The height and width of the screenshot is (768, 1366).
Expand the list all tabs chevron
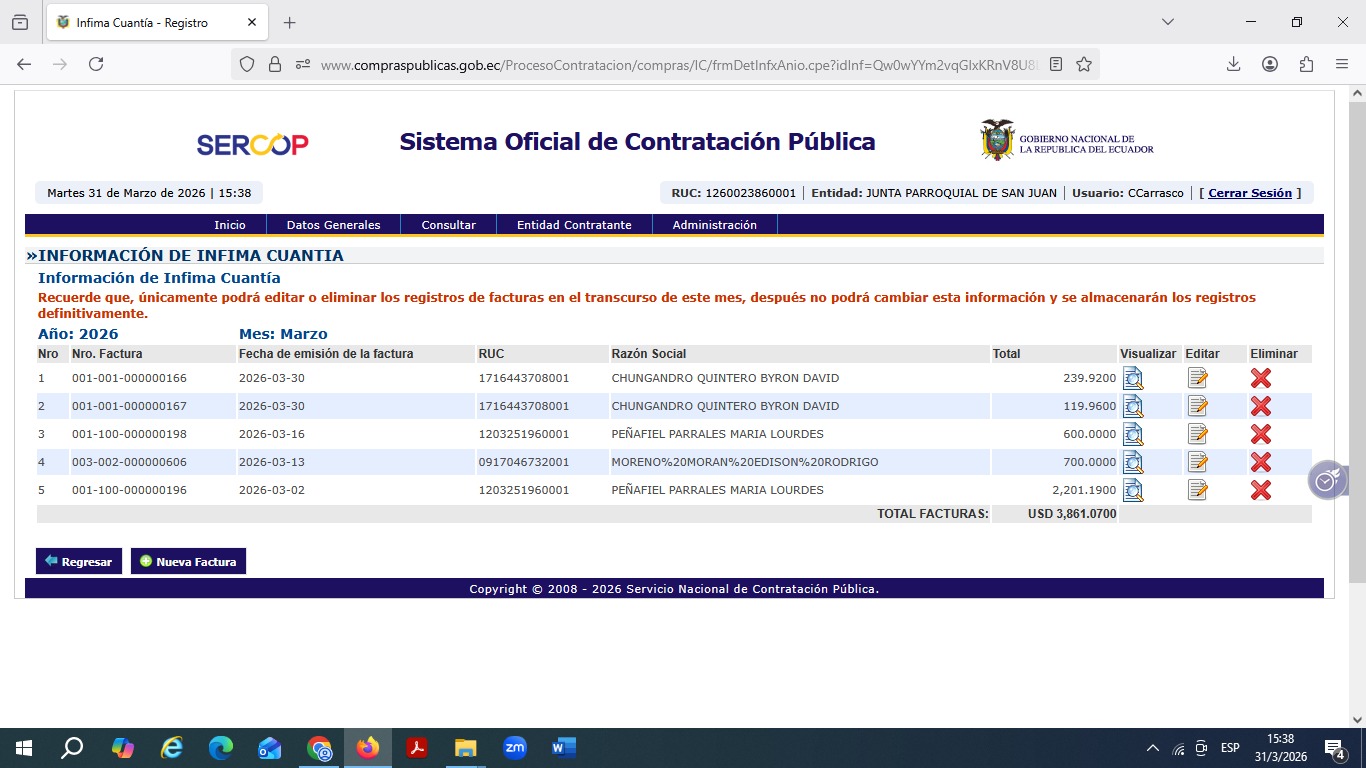[1167, 22]
